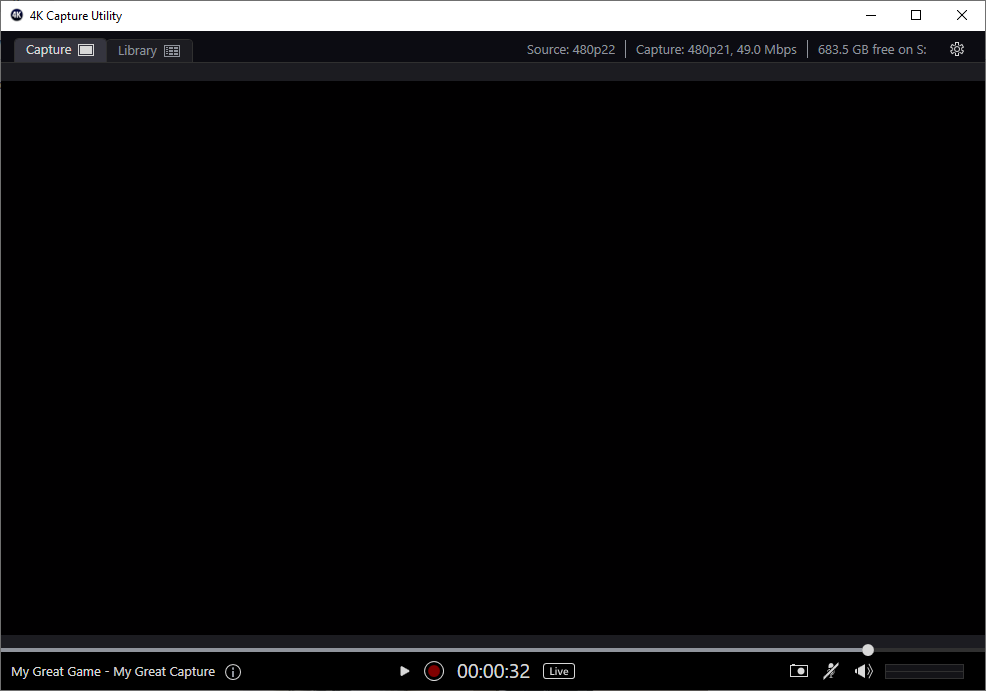Click the monitor icon on the Capture tab
This screenshot has width=986, height=691.
(x=84, y=49)
